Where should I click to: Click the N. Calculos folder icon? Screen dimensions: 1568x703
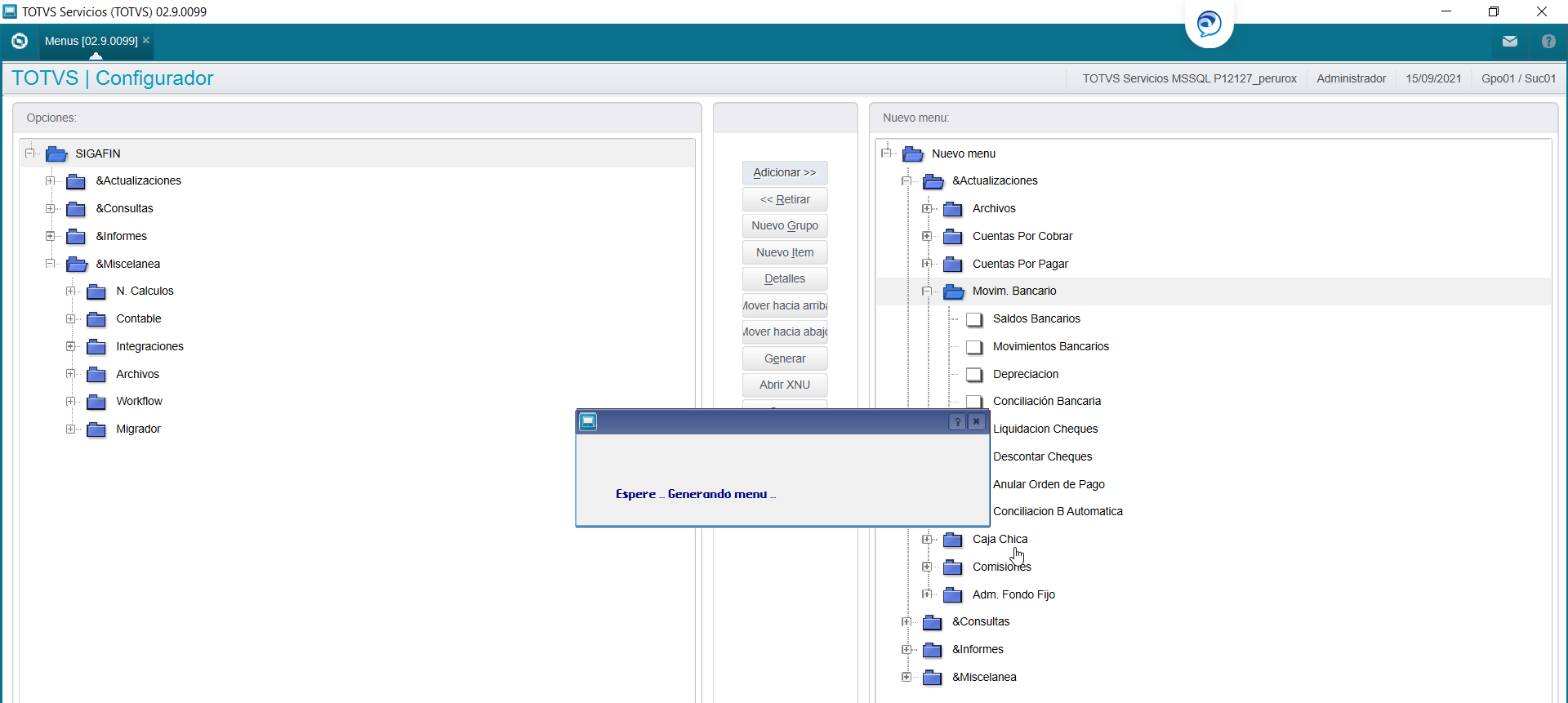[96, 291]
